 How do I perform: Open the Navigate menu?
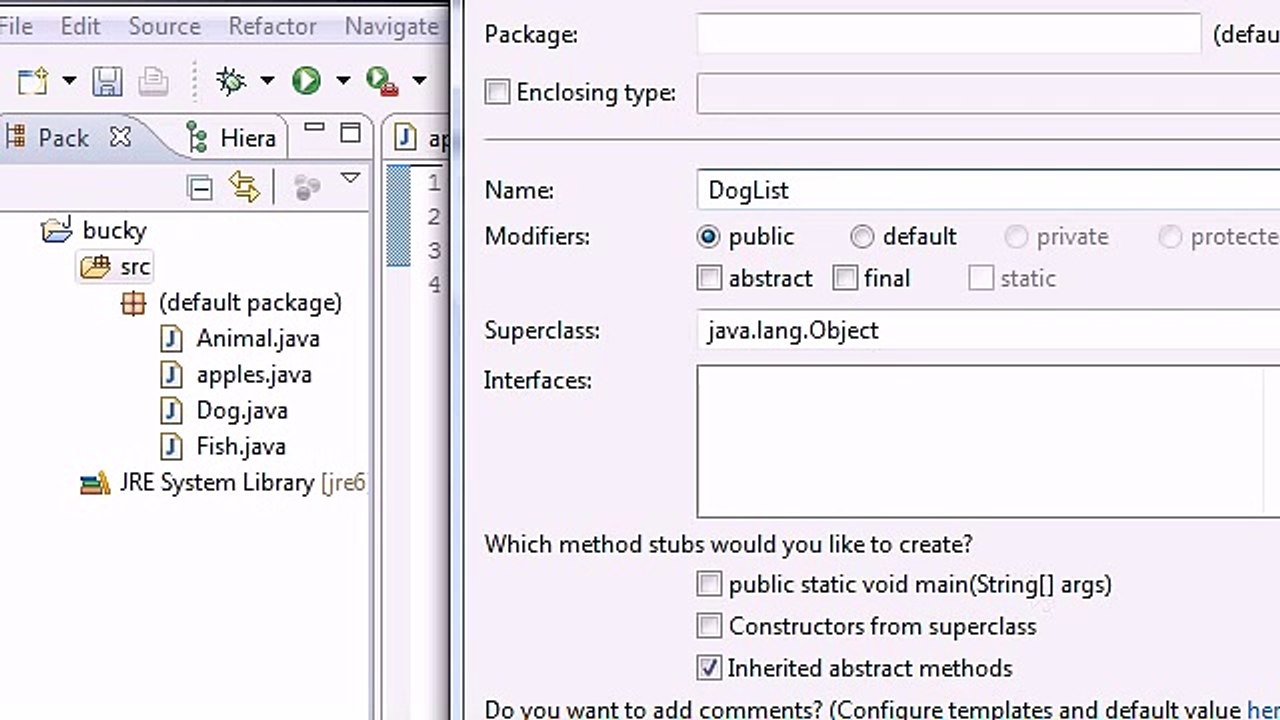[x=391, y=26]
